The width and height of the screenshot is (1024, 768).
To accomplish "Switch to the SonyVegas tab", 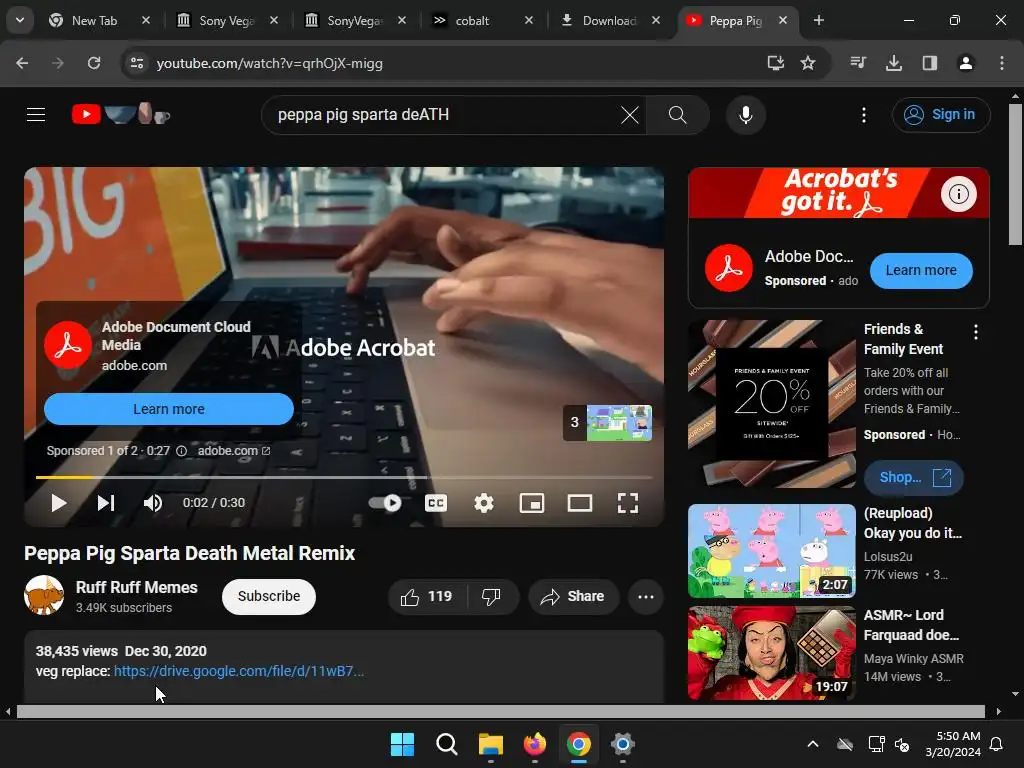I will click(355, 21).
